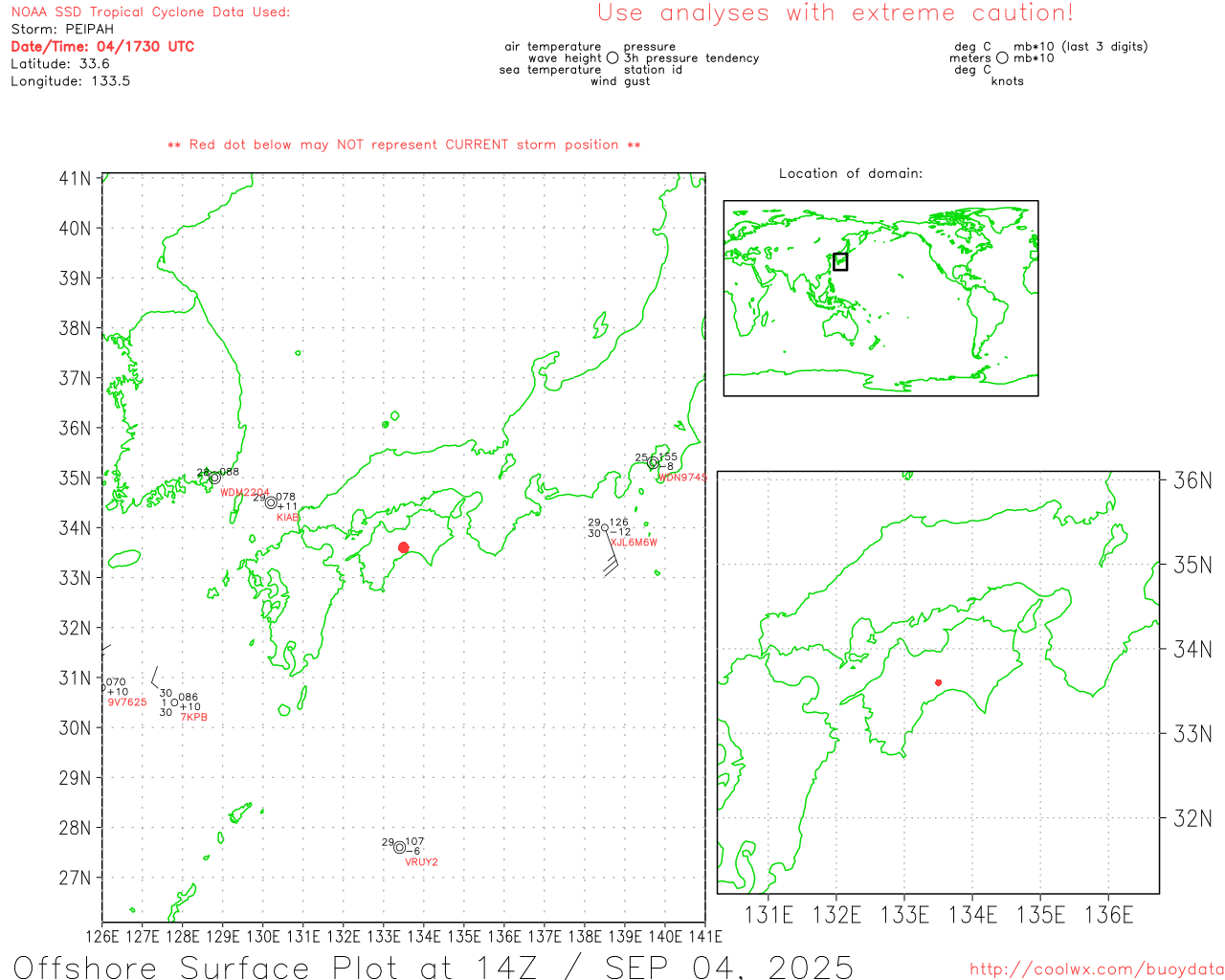The width and height of the screenshot is (1225, 980).
Task: Select the black domain box on the world map
Action: (840, 261)
